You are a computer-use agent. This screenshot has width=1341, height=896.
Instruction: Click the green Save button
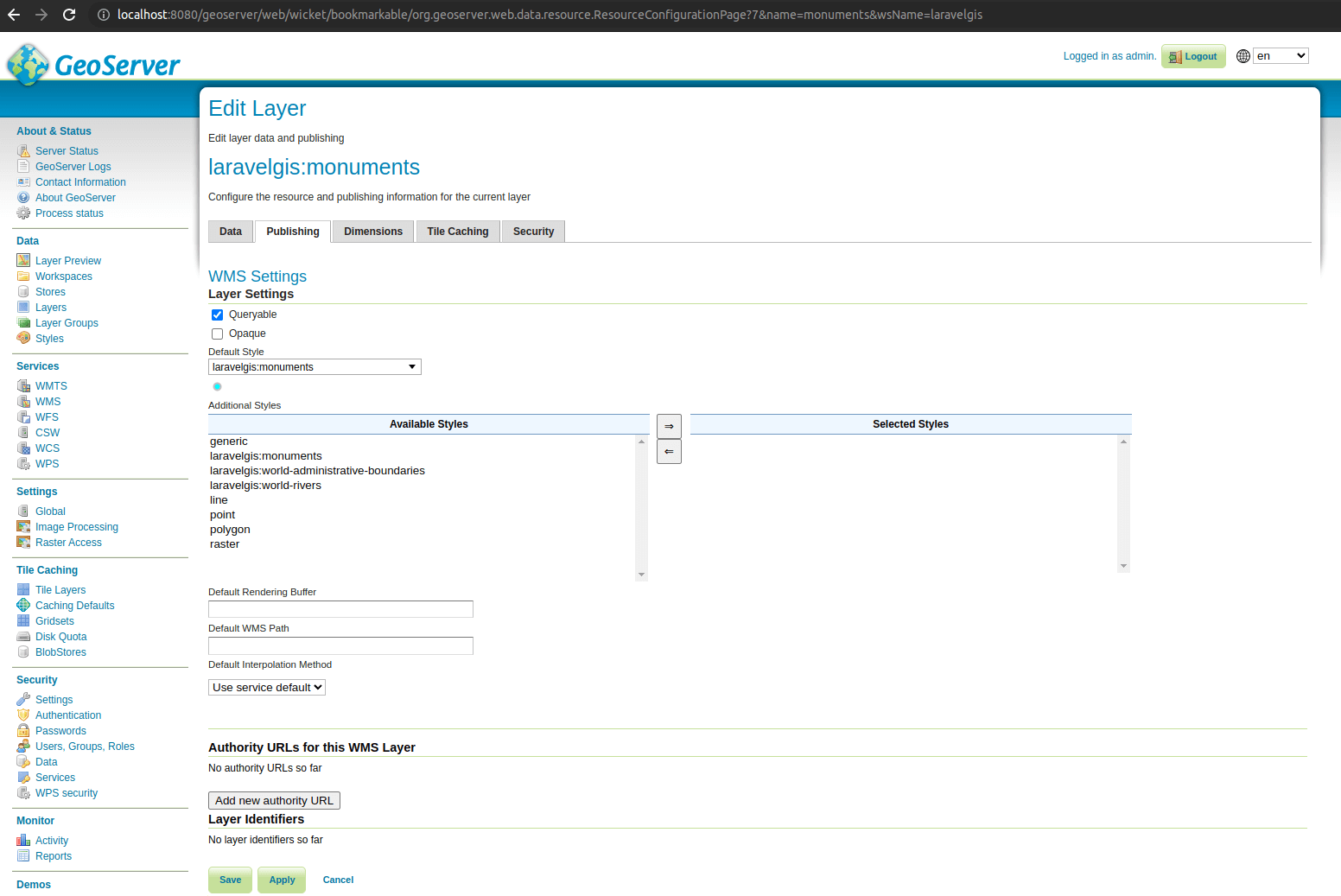pos(230,880)
